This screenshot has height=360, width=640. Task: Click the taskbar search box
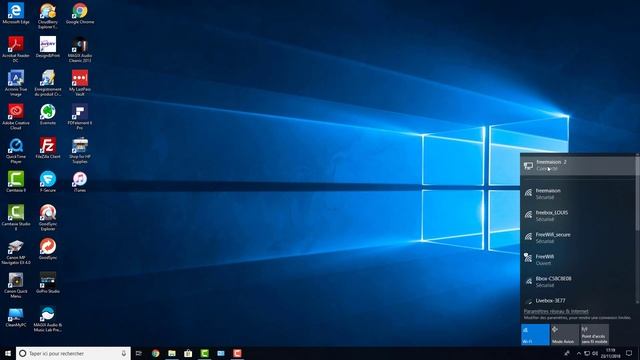pyautogui.click(x=73, y=353)
